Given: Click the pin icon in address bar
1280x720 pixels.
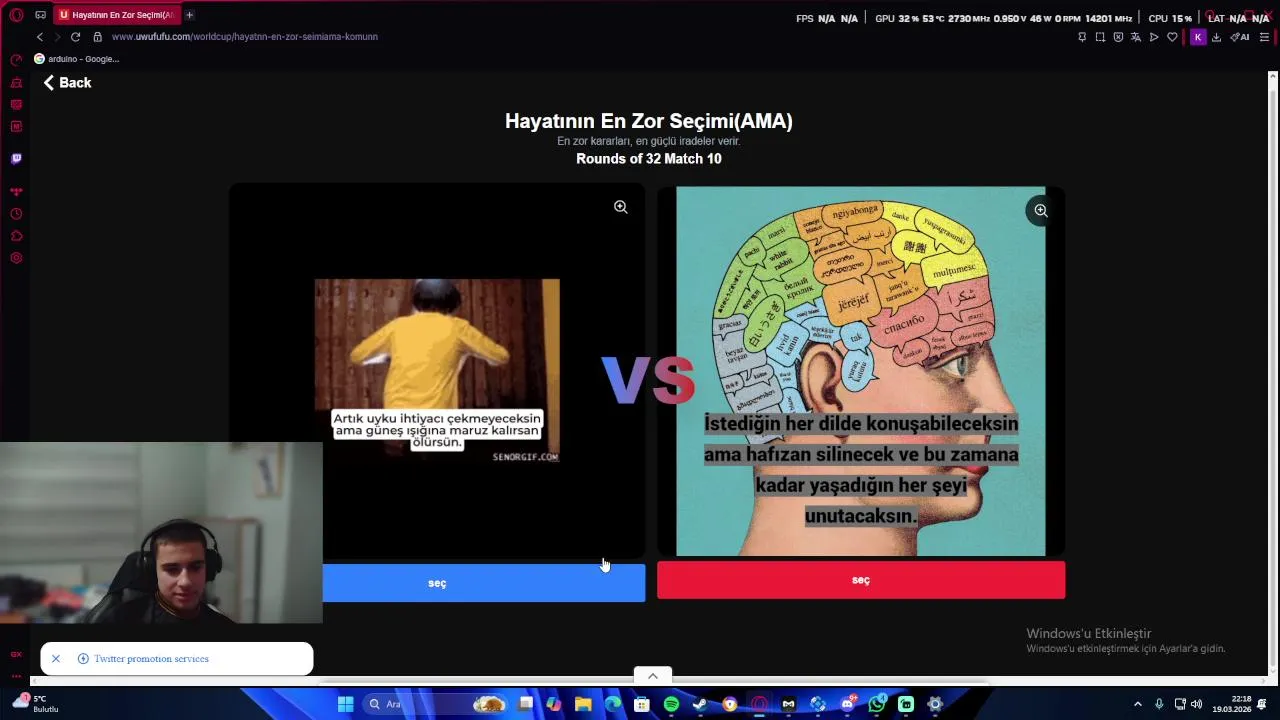Looking at the screenshot, I should tap(1082, 37).
